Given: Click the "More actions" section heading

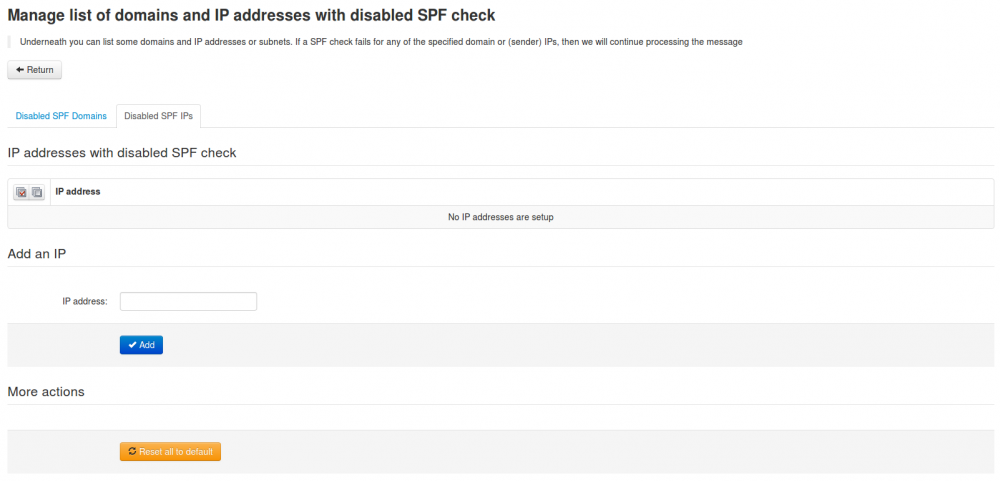Looking at the screenshot, I should coord(46,392).
